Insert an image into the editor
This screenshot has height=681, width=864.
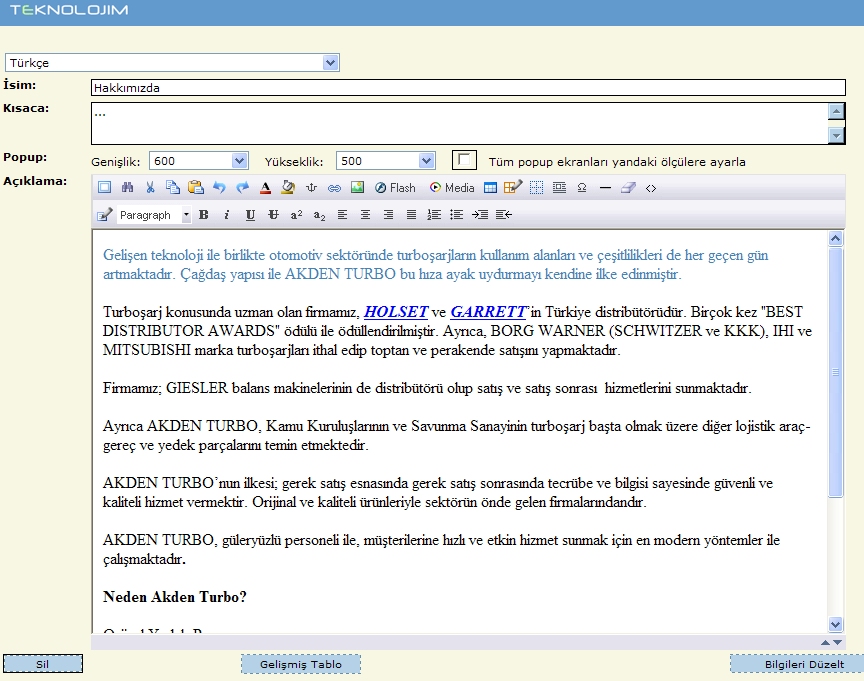pos(357,187)
